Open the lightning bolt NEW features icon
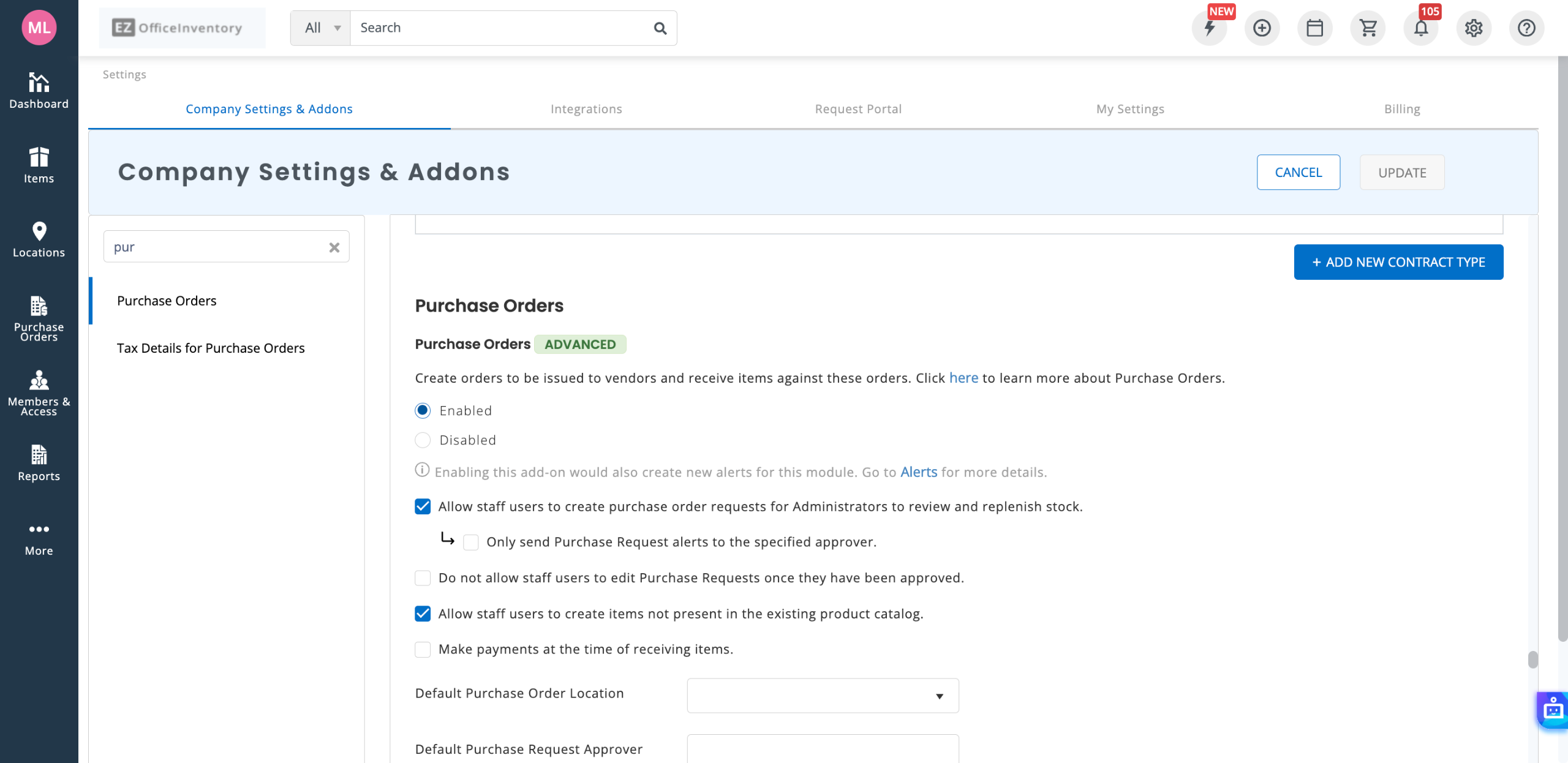 coord(1209,28)
